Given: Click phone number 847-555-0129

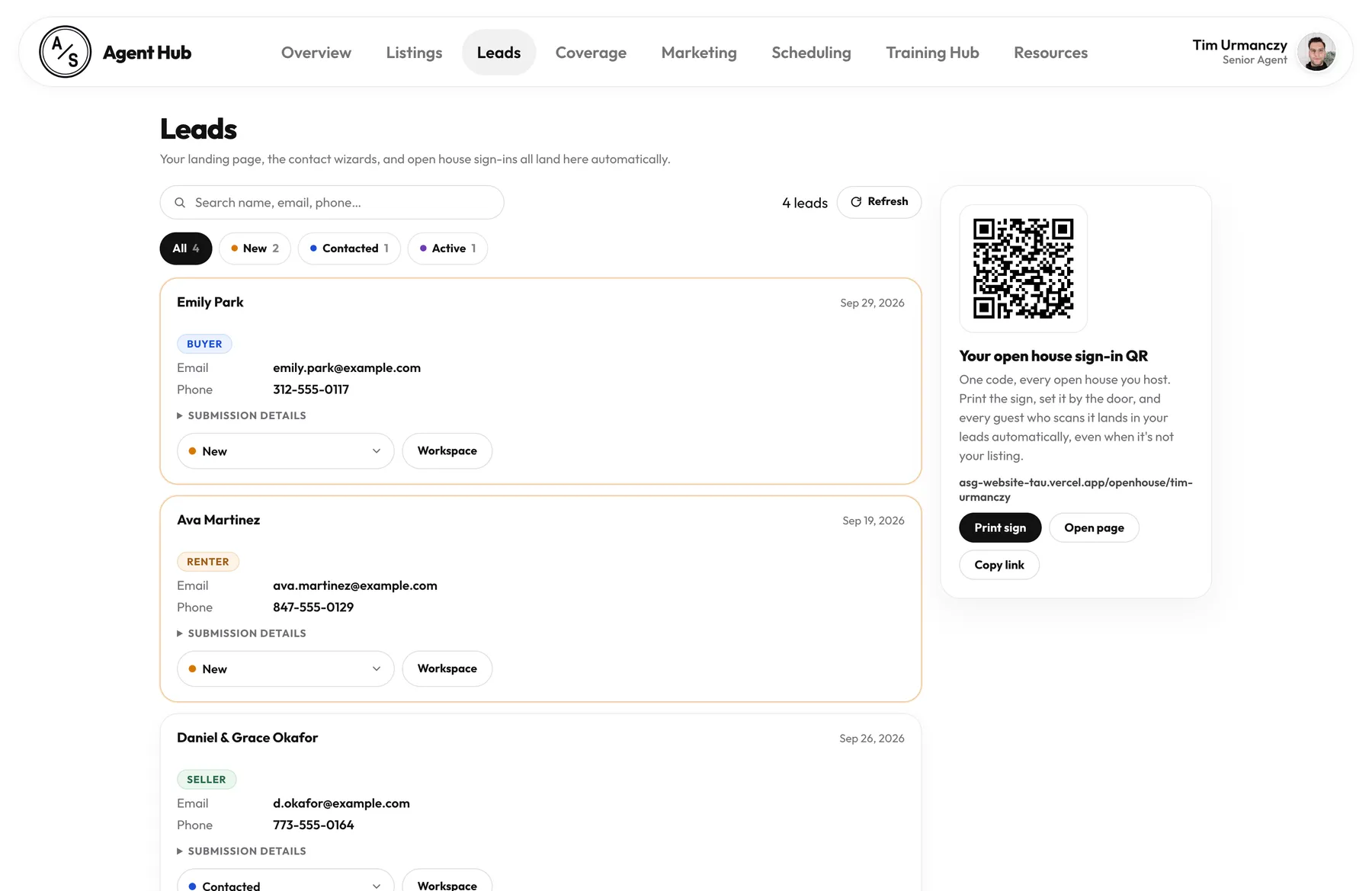Looking at the screenshot, I should (x=313, y=607).
